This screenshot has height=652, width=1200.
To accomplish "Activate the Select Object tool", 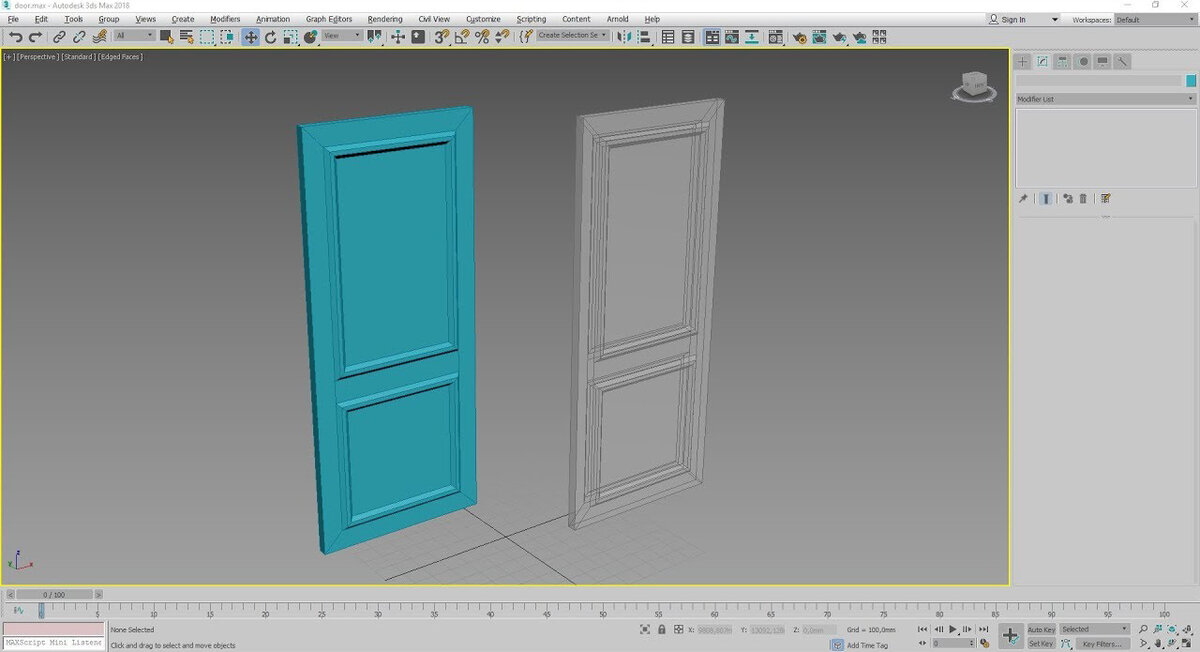I will point(166,36).
